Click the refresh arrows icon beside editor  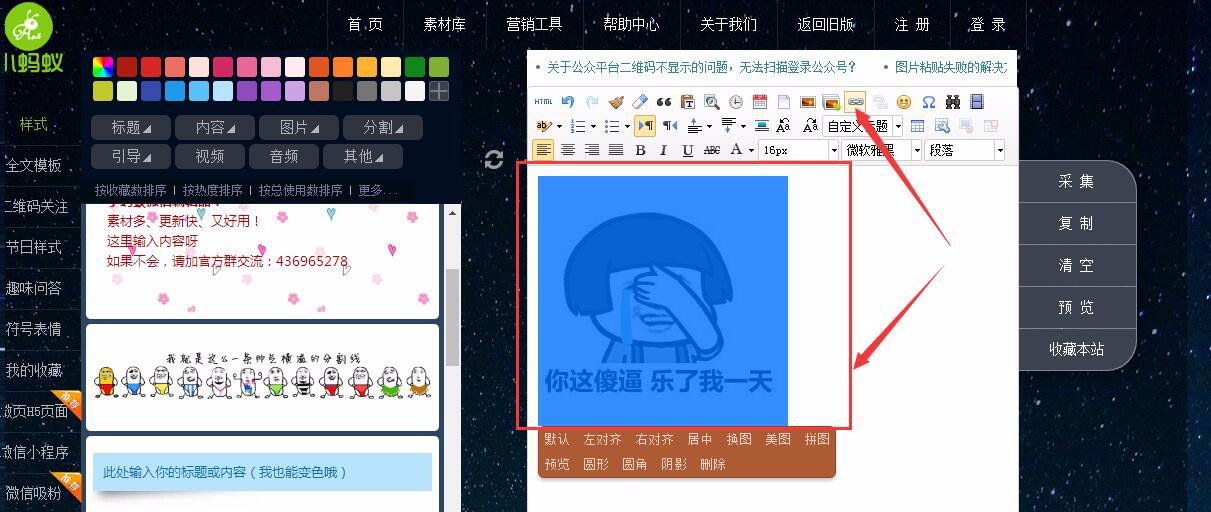point(494,160)
